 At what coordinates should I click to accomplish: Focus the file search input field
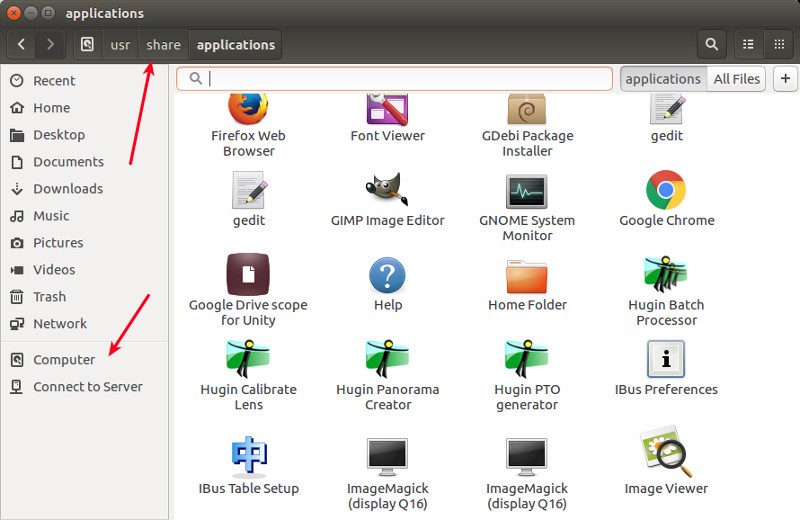394,79
